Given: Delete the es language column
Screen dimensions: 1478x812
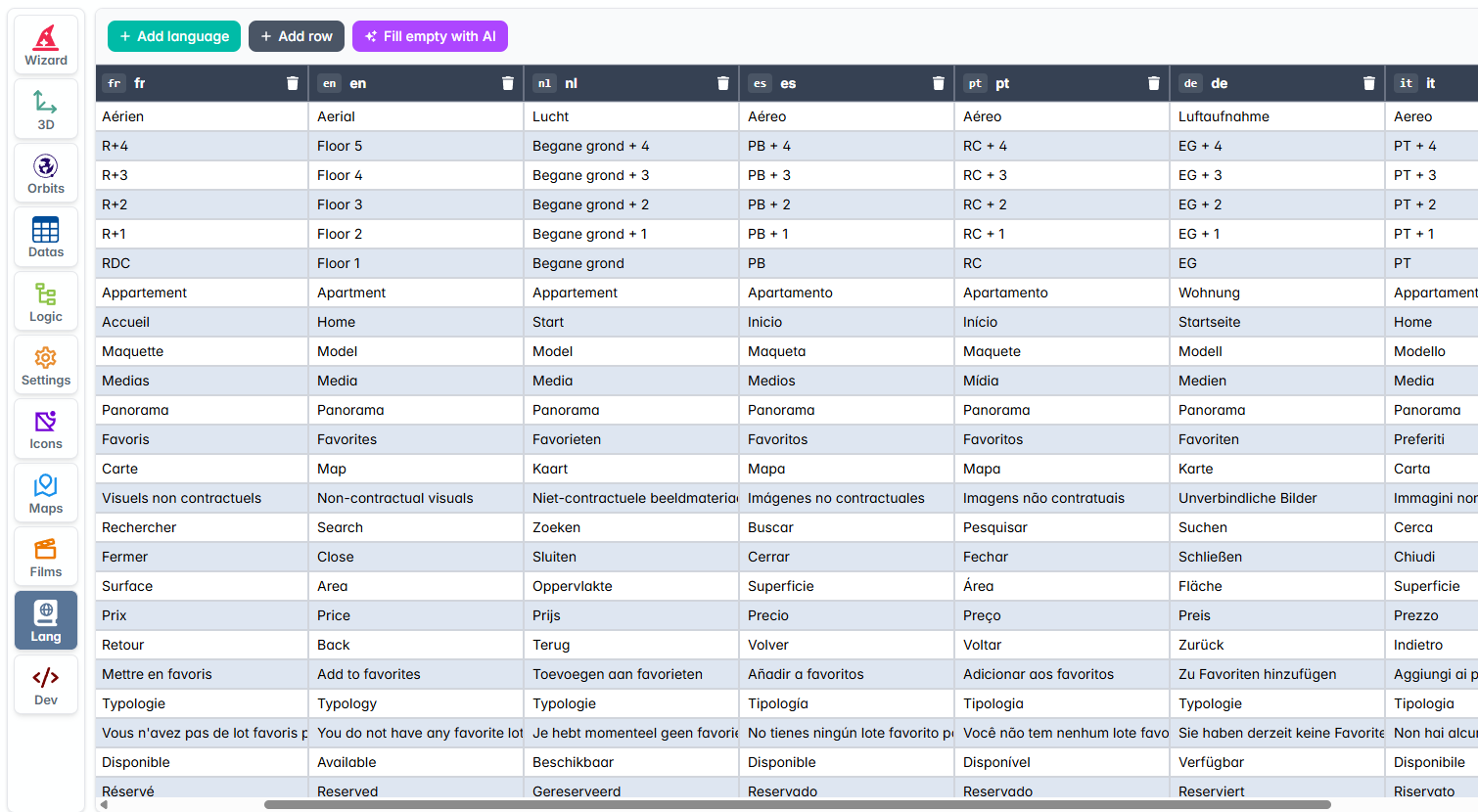Looking at the screenshot, I should [938, 83].
